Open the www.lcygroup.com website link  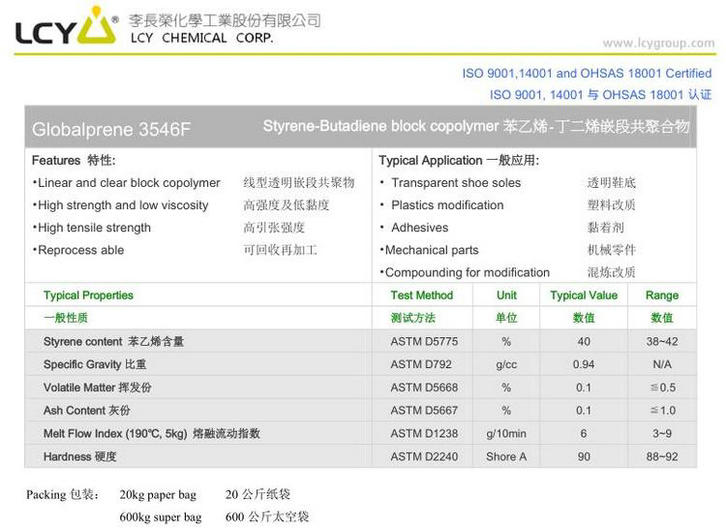(659, 43)
